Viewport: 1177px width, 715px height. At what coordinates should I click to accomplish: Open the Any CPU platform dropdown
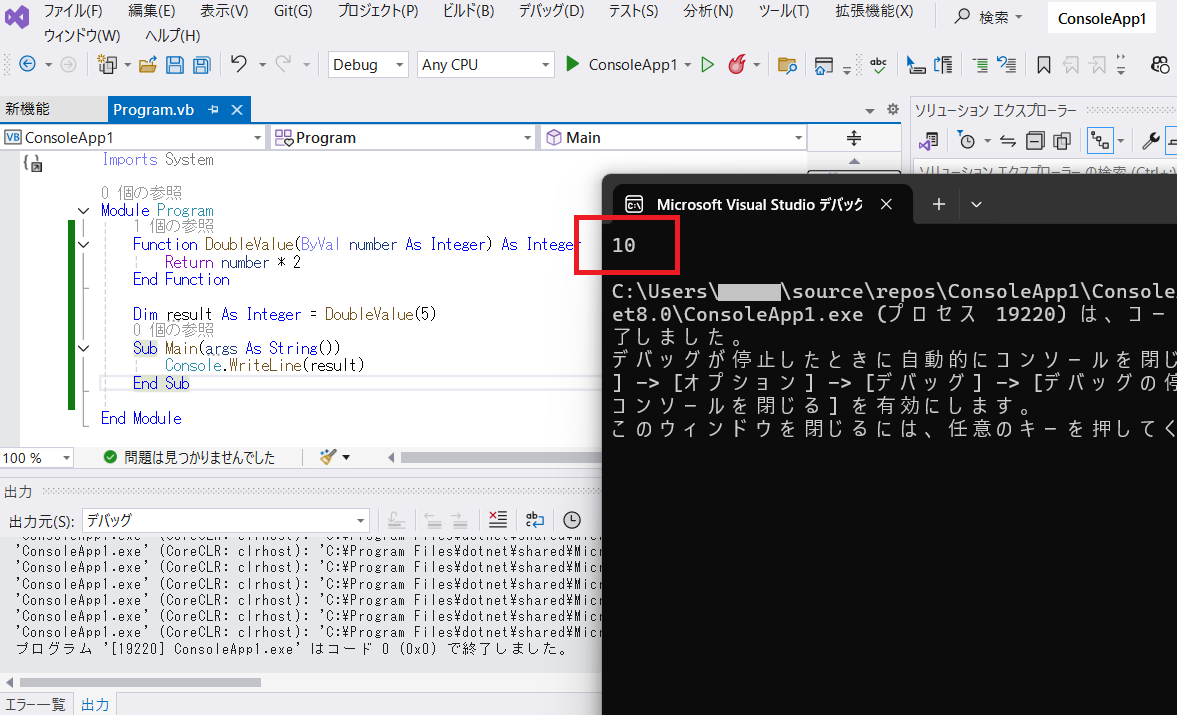point(485,63)
